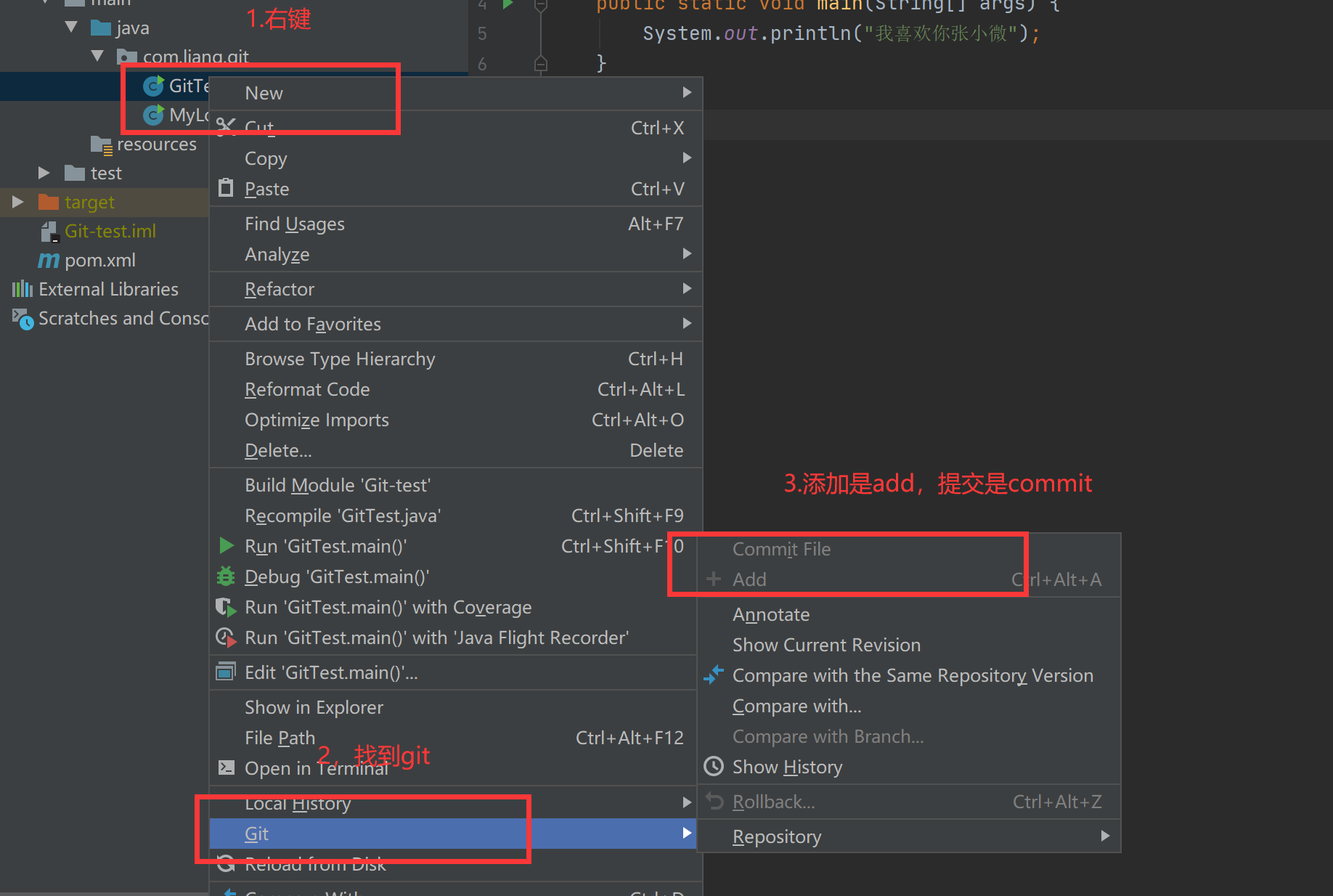Click the Debug bug icon
The image size is (1333, 896).
coord(226,576)
